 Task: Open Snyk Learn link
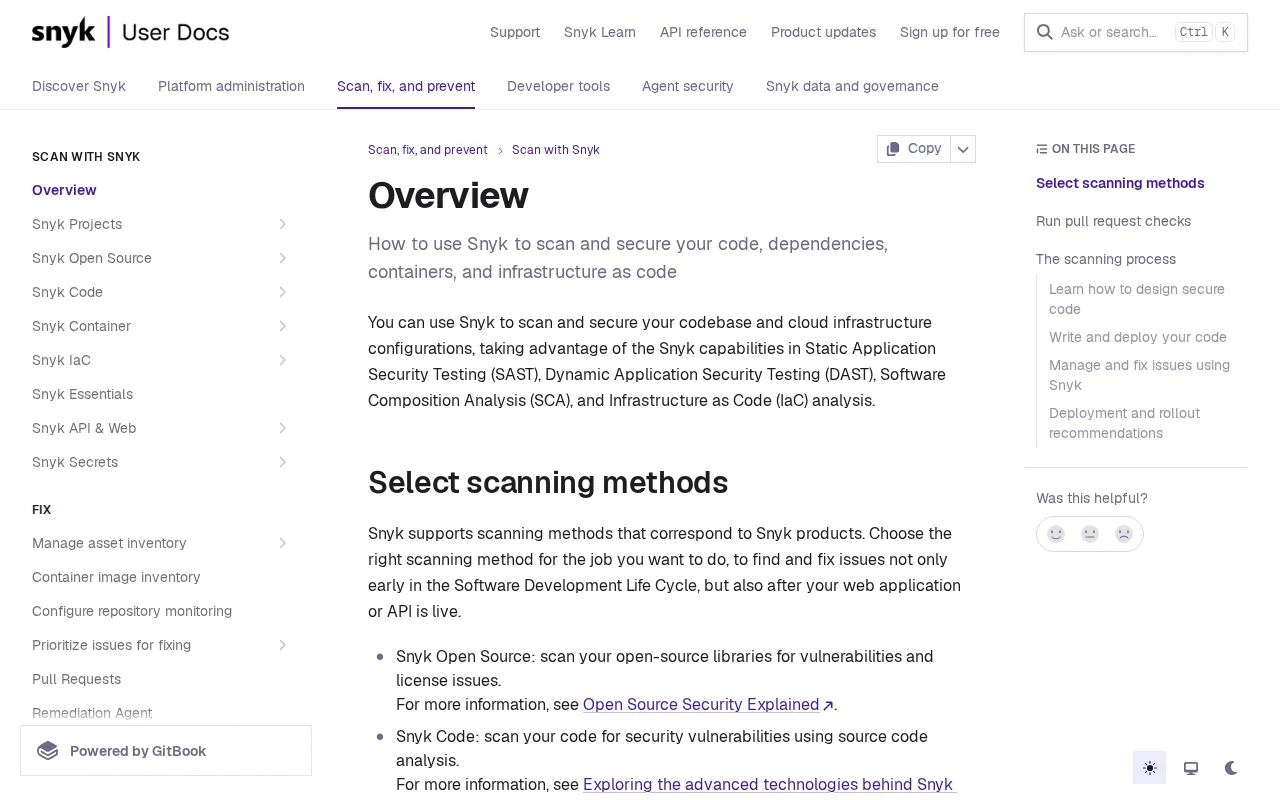point(600,32)
